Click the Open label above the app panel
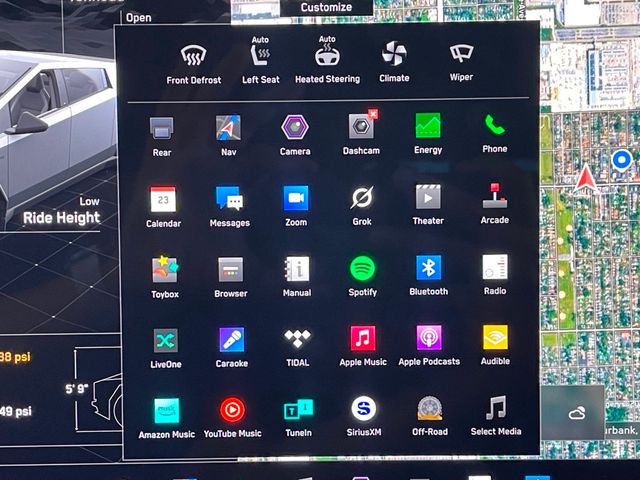Image resolution: width=640 pixels, height=480 pixels. pos(139,18)
